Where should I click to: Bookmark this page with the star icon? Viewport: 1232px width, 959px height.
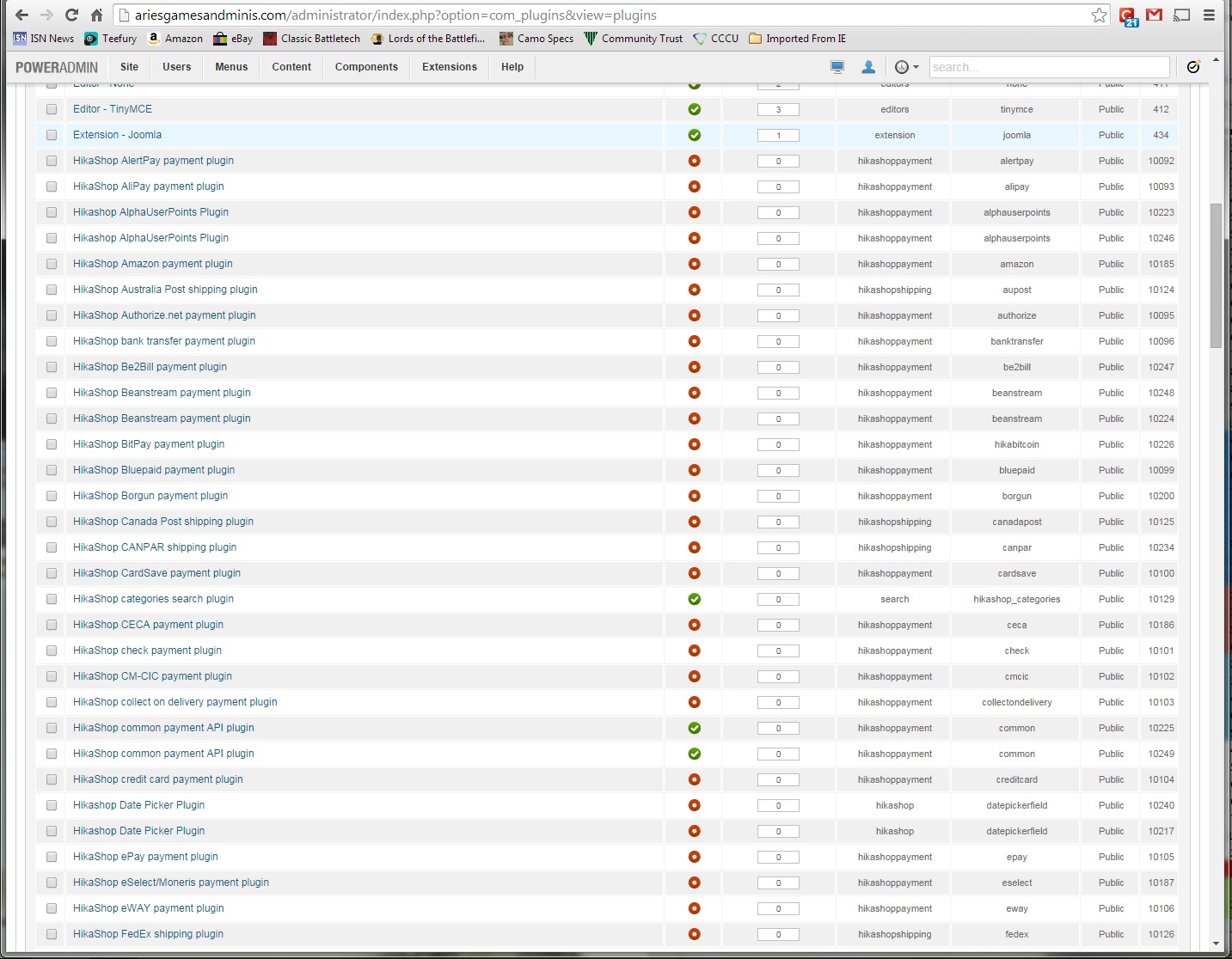tap(1099, 15)
